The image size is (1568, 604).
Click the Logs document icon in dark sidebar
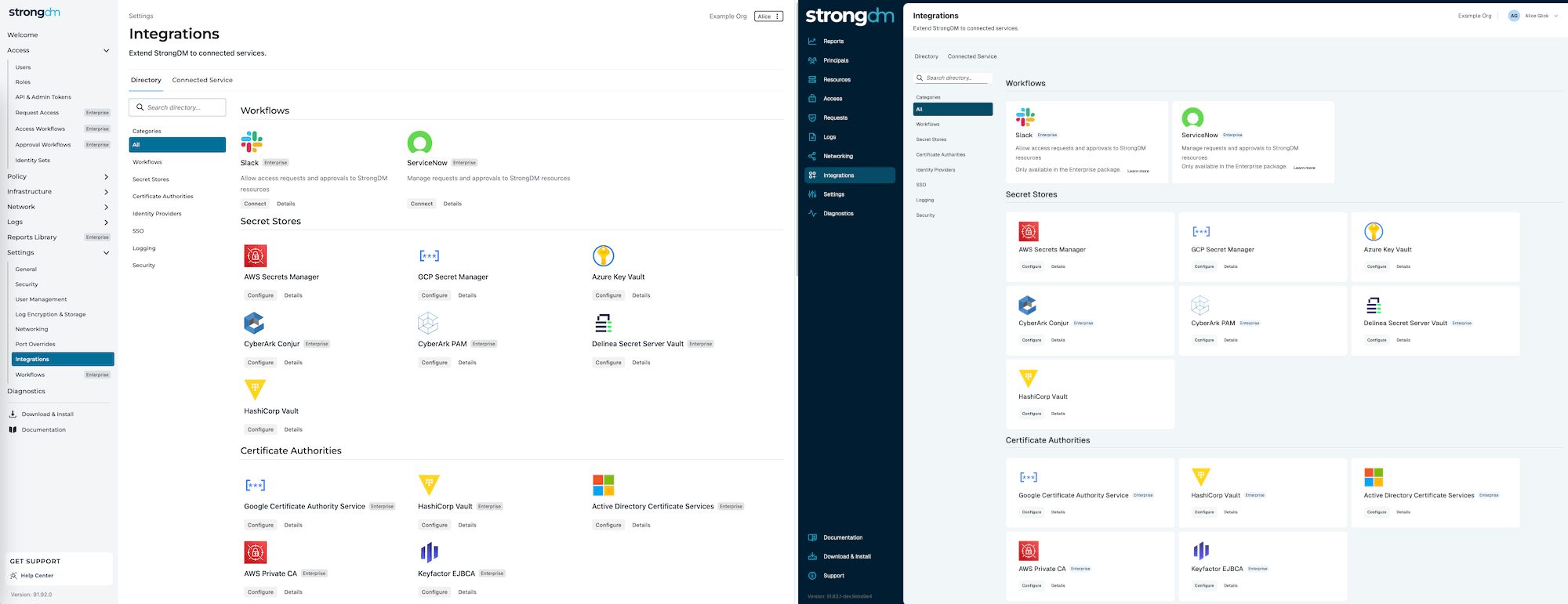click(x=812, y=137)
